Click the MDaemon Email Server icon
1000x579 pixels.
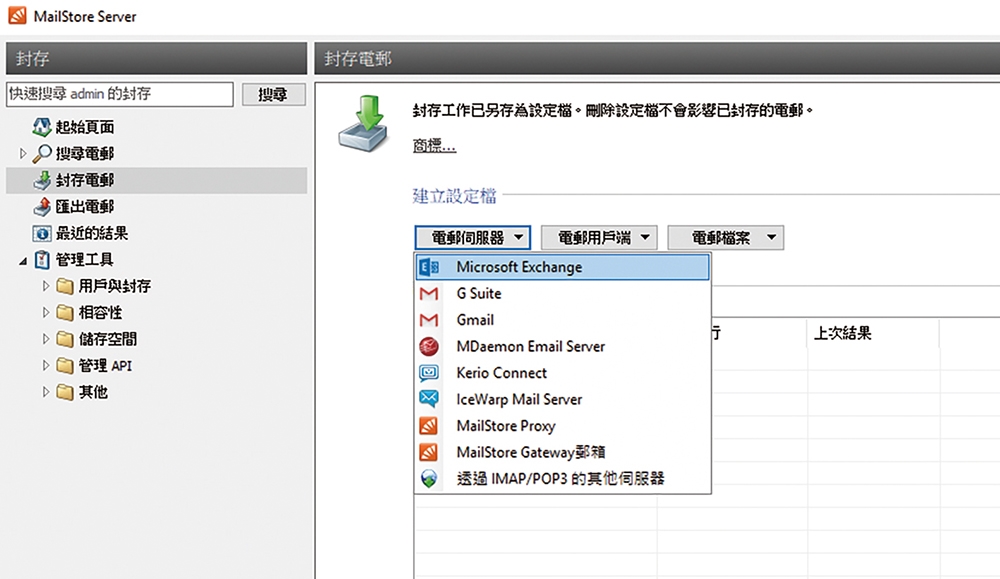429,346
